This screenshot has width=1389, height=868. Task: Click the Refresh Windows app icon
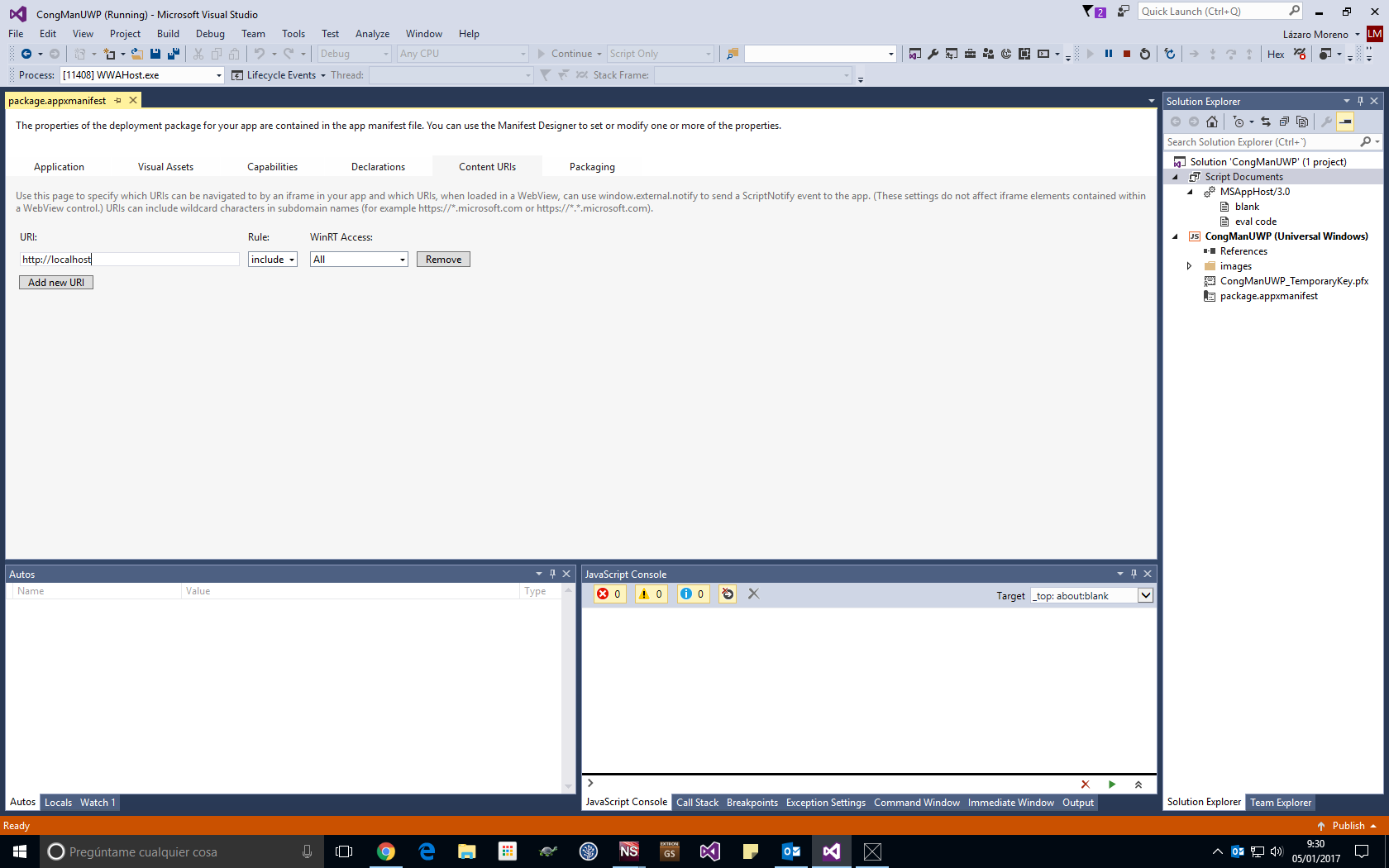tap(1170, 54)
